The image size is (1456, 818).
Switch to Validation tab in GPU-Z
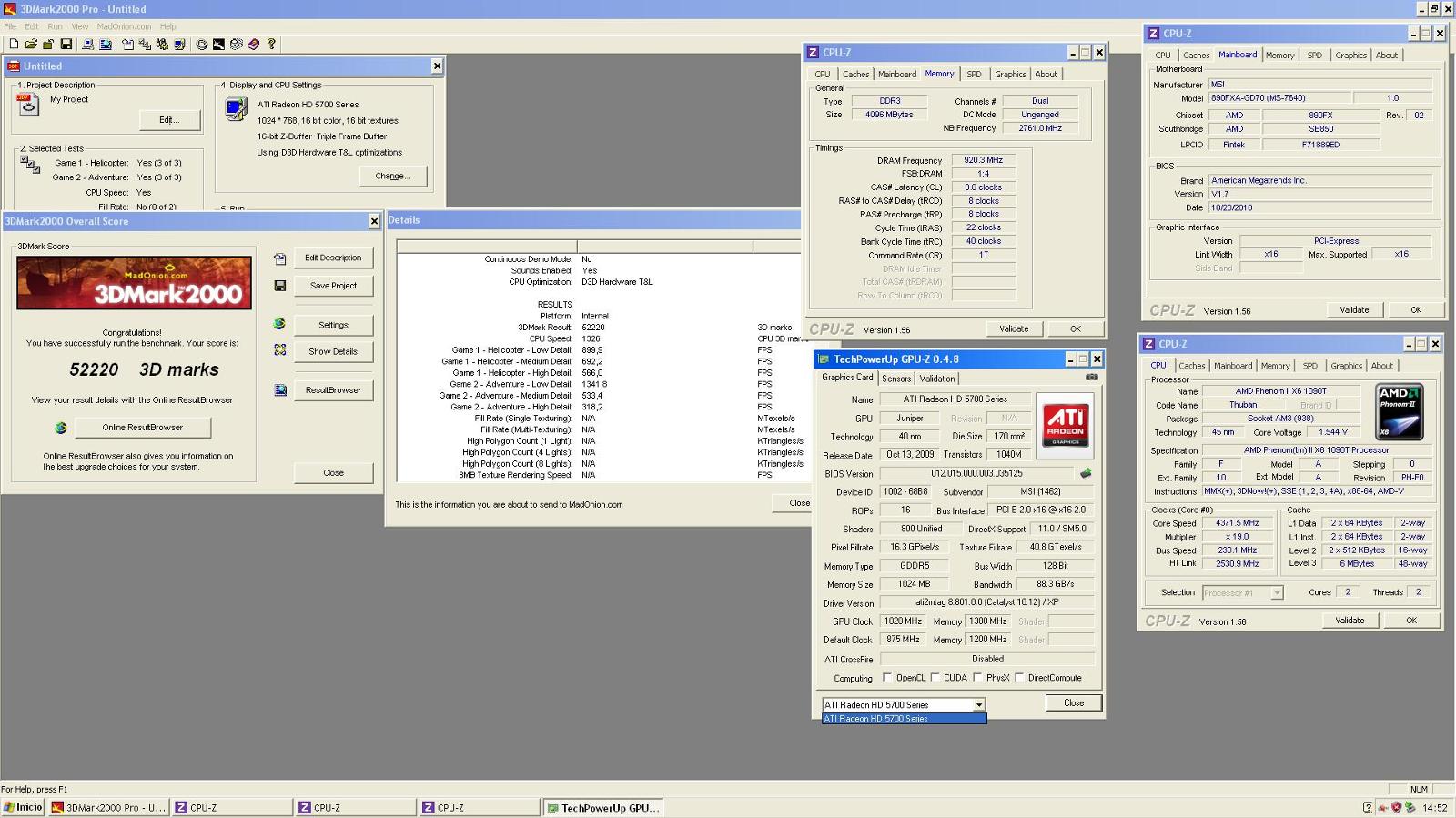click(937, 379)
